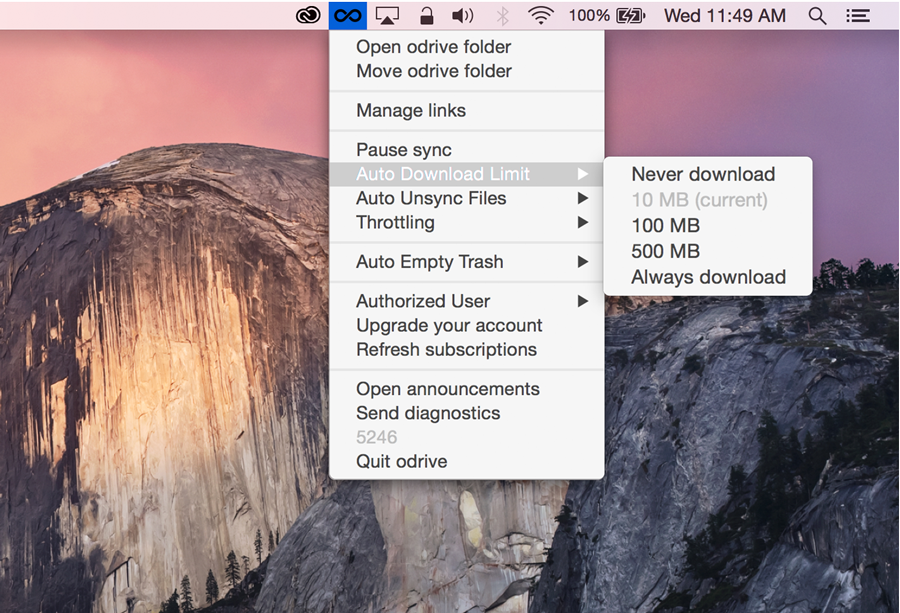This screenshot has height=613, width=900.
Task: Choose Open odrive folder
Action: (467, 47)
